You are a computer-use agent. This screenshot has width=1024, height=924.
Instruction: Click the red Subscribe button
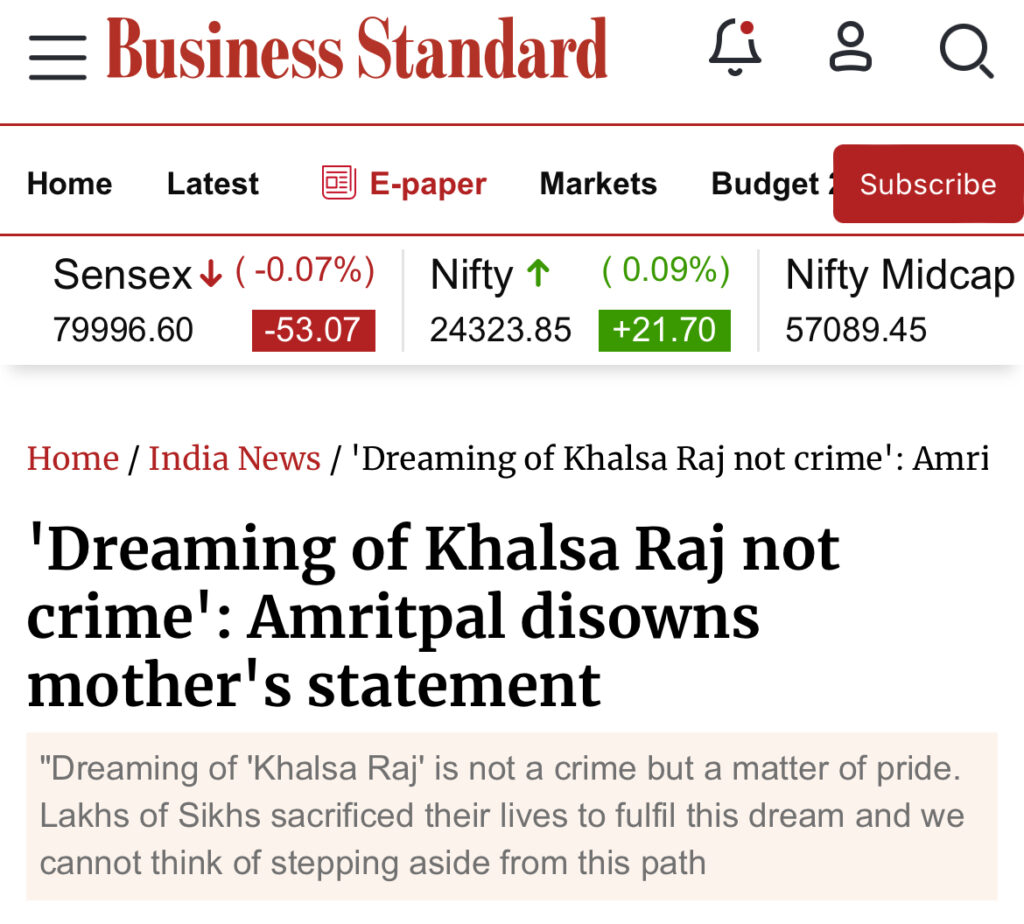(x=928, y=183)
